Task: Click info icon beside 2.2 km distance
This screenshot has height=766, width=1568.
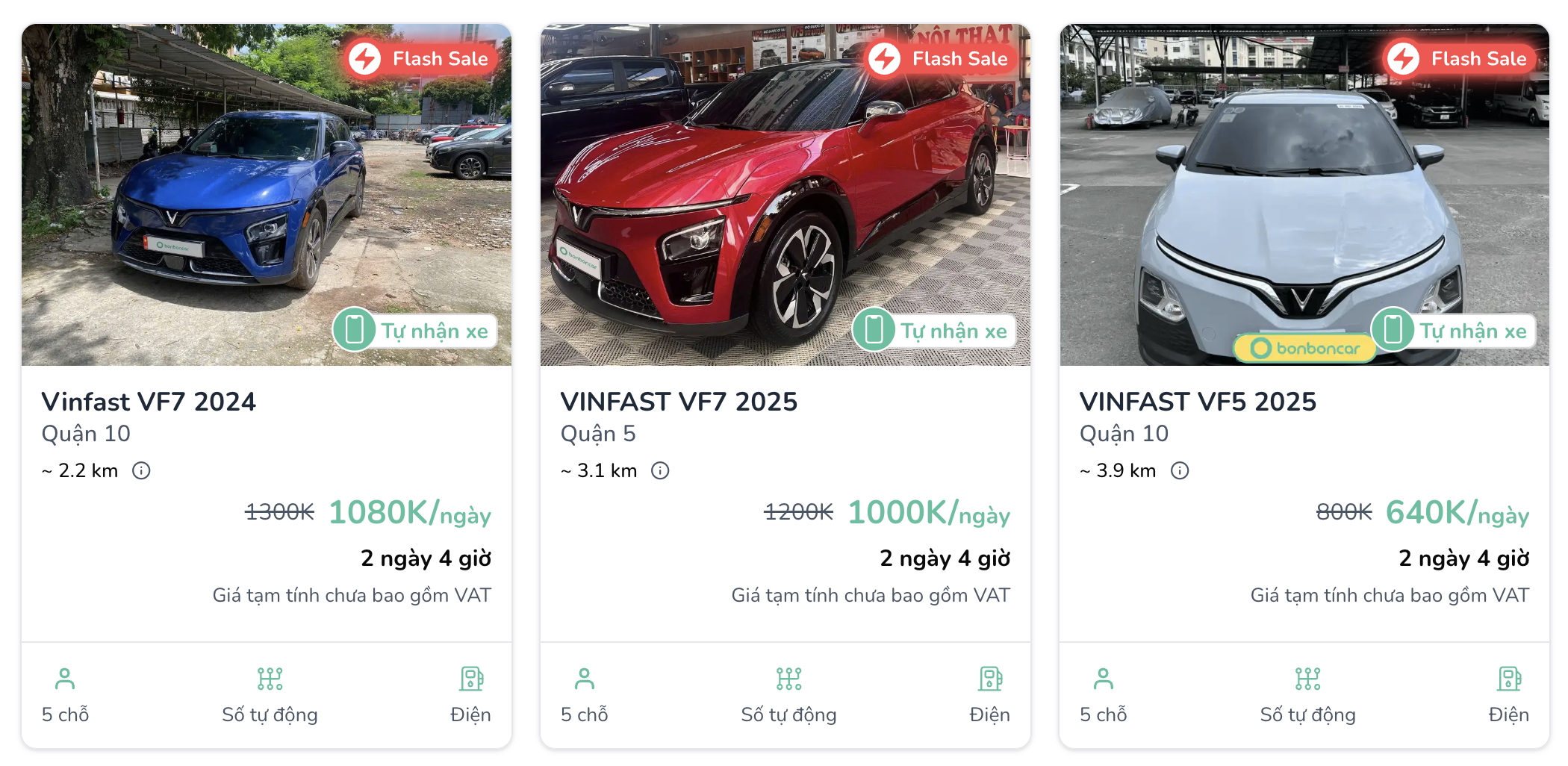Action: click(x=141, y=470)
